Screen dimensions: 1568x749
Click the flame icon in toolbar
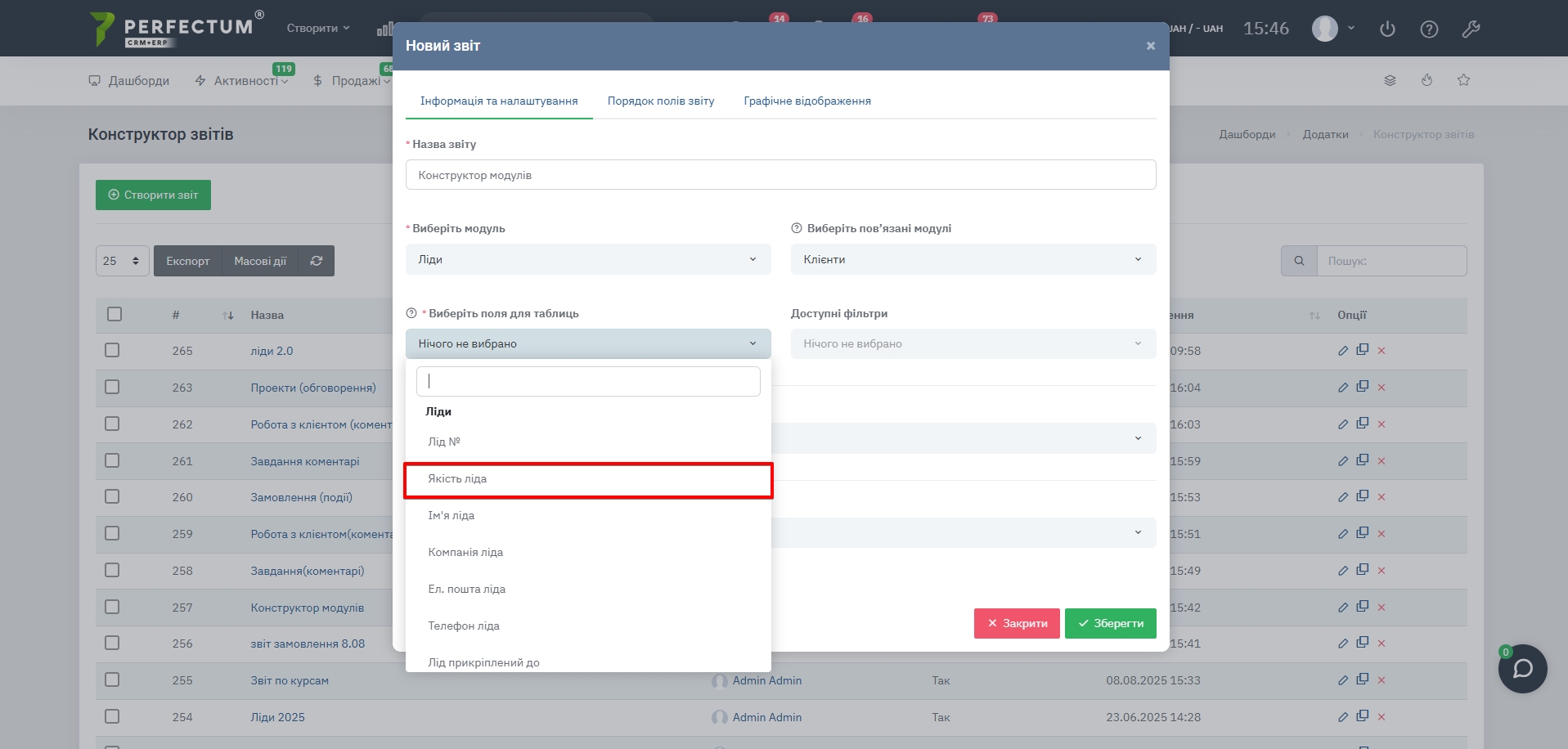[x=1426, y=80]
